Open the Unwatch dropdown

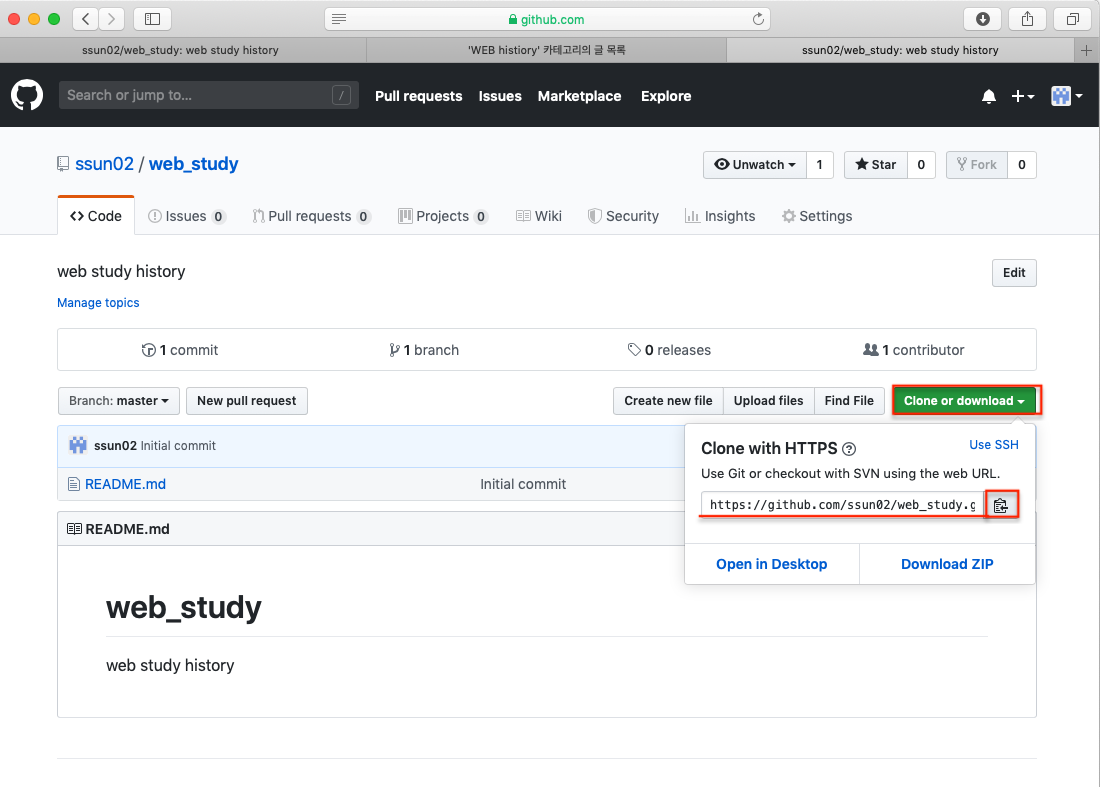point(755,165)
